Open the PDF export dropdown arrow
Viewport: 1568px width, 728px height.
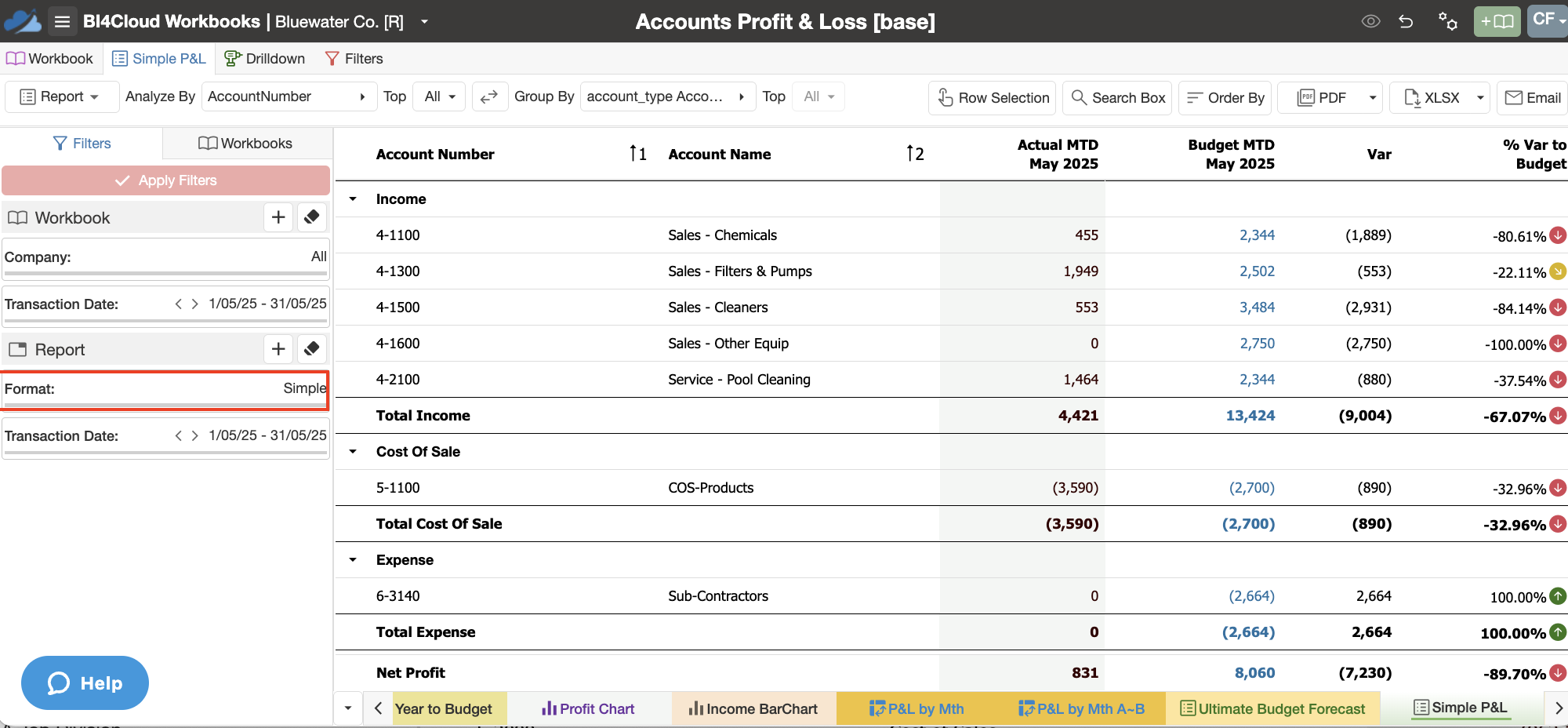(1373, 97)
